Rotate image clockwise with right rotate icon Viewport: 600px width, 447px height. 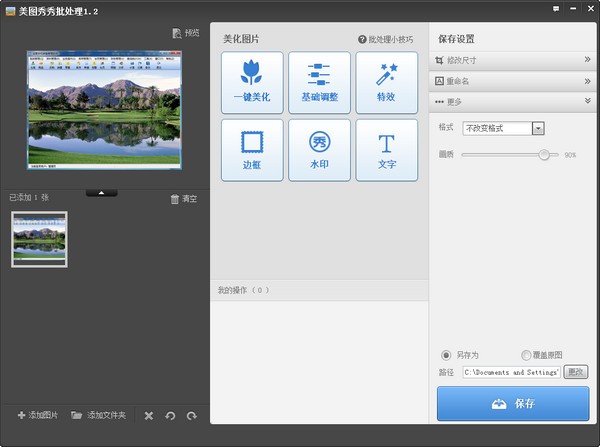click(x=191, y=416)
